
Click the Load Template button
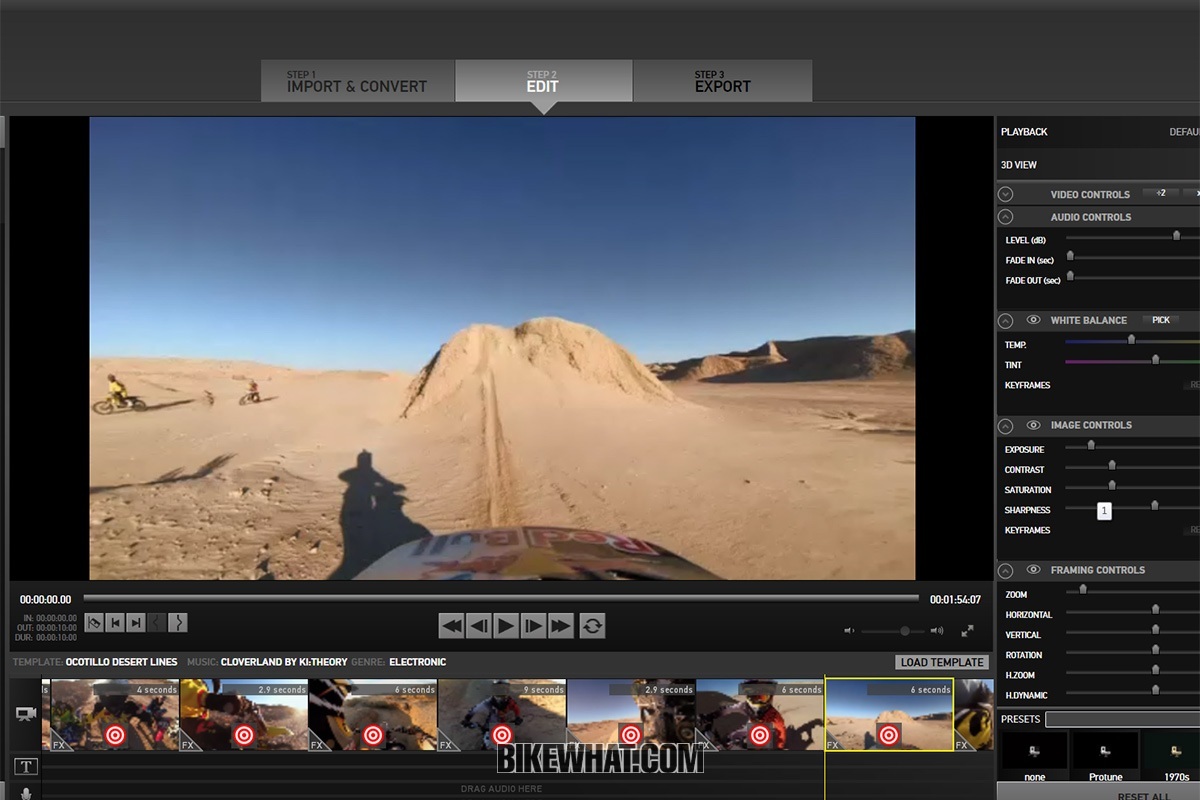click(942, 662)
